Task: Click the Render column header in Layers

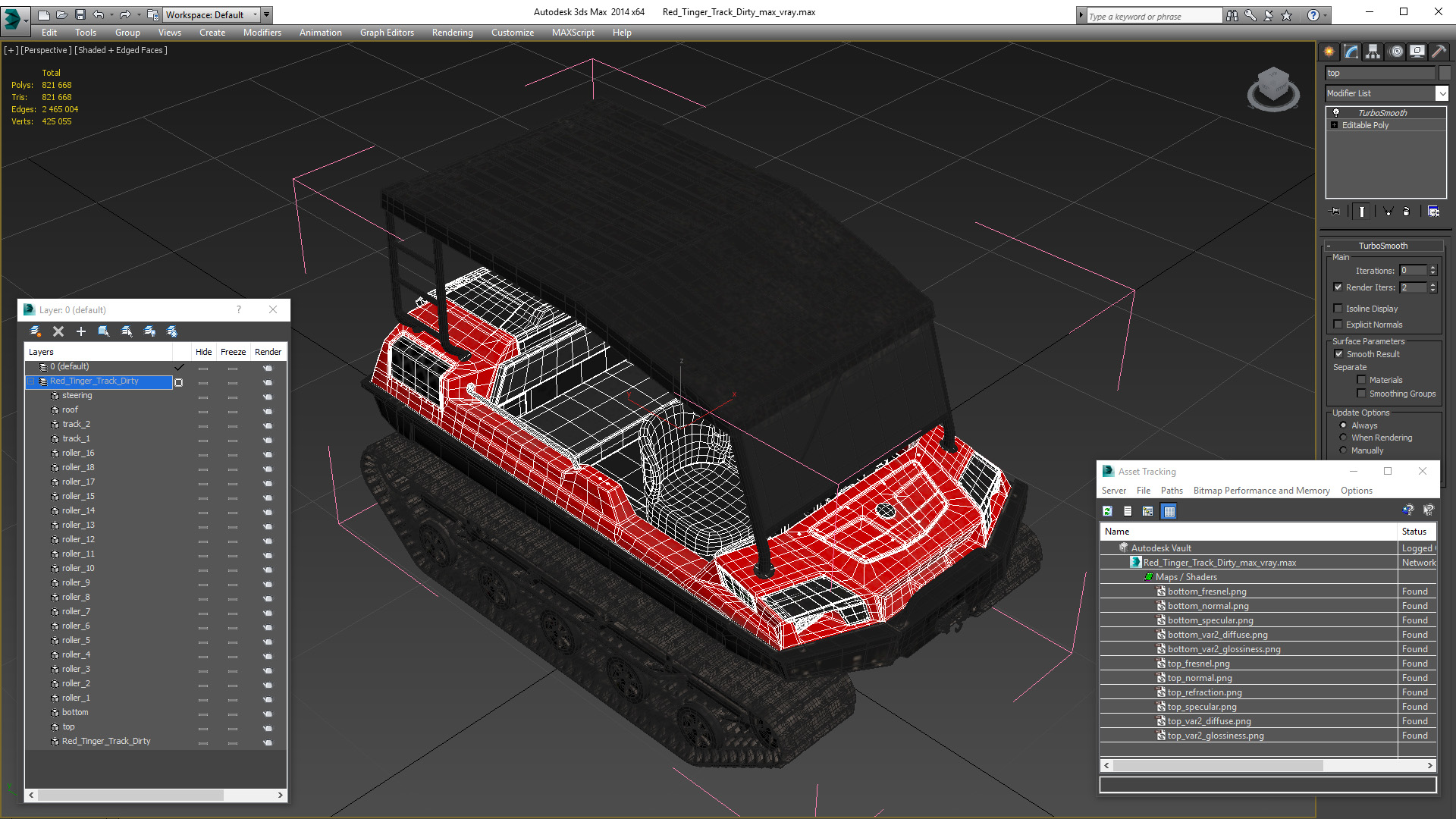Action: pyautogui.click(x=268, y=352)
